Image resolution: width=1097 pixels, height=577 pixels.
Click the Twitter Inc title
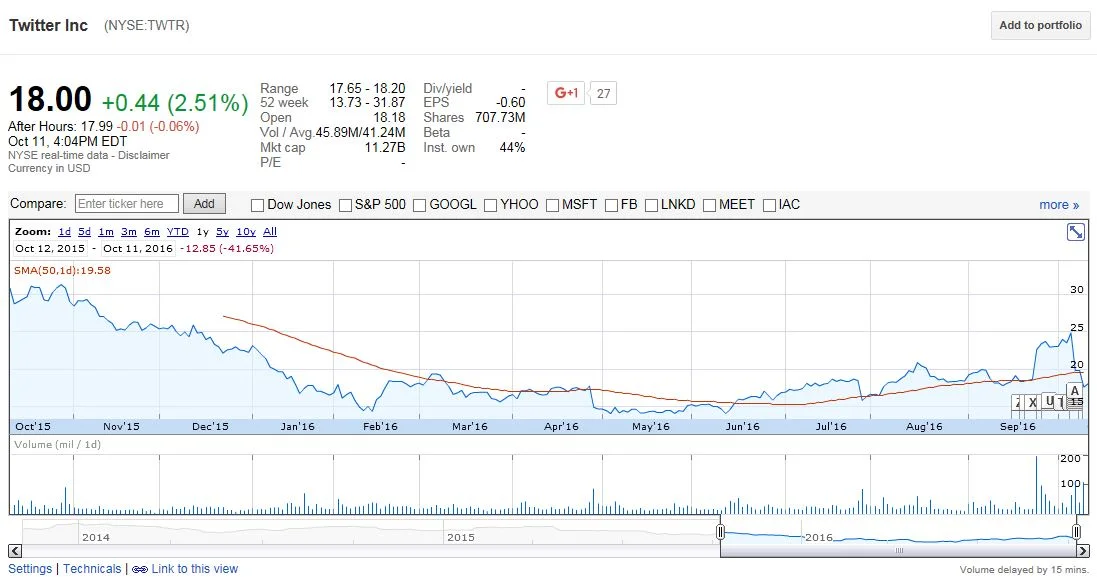48,25
